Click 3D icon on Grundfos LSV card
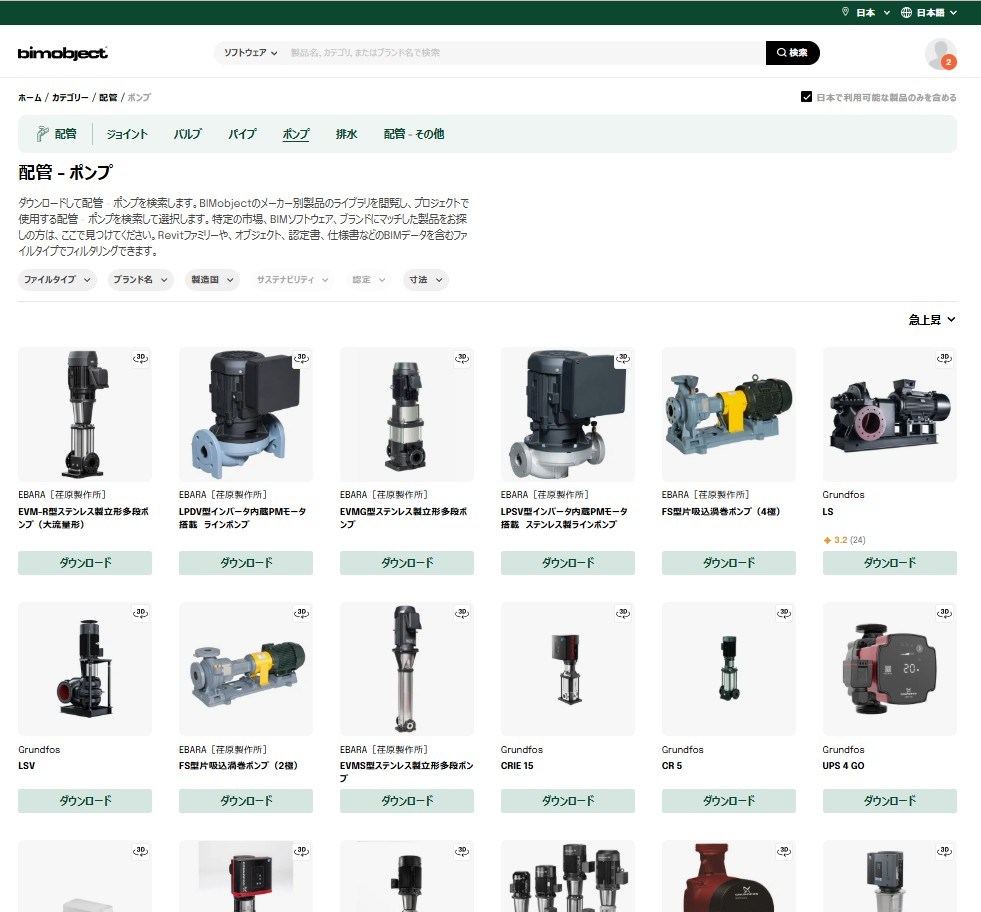 (141, 612)
